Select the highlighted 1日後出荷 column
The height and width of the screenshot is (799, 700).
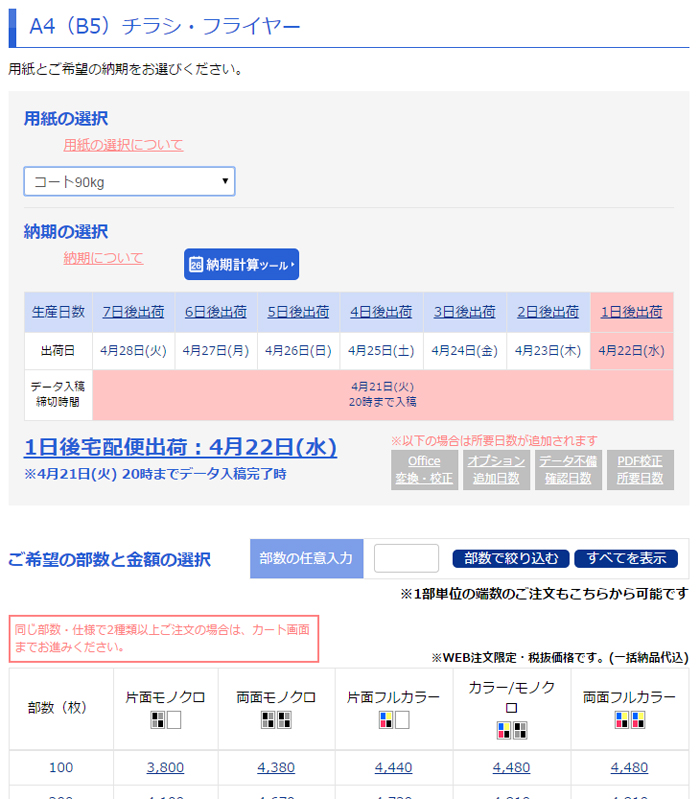pyautogui.click(x=631, y=312)
